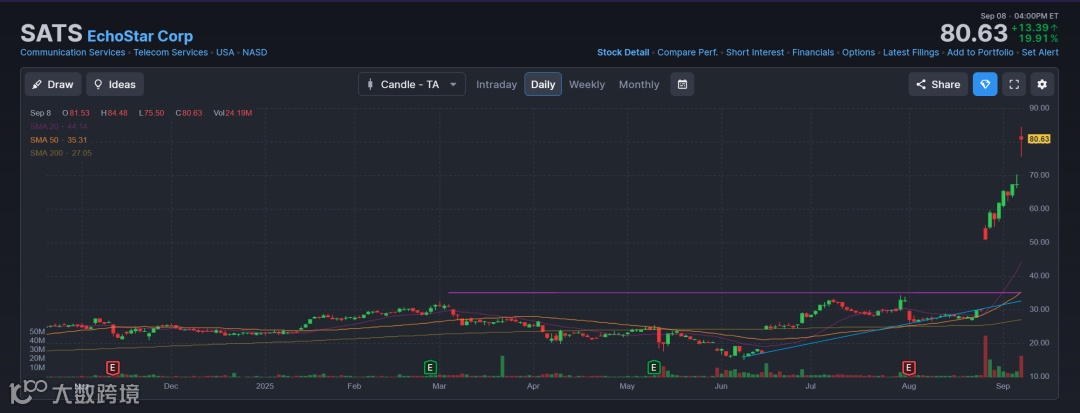Viewport: 1080px width, 413px height.
Task: Toggle fullscreen chart view
Action: point(1014,84)
